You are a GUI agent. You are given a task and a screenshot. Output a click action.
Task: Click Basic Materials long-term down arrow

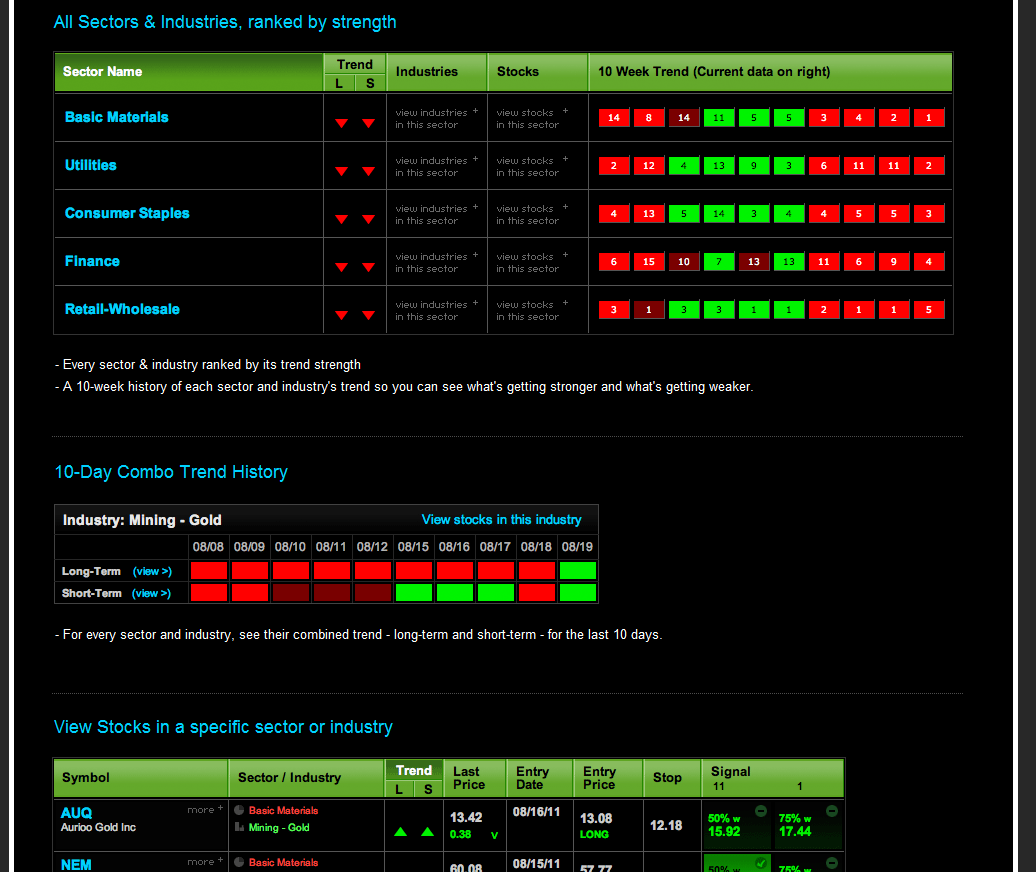(342, 124)
